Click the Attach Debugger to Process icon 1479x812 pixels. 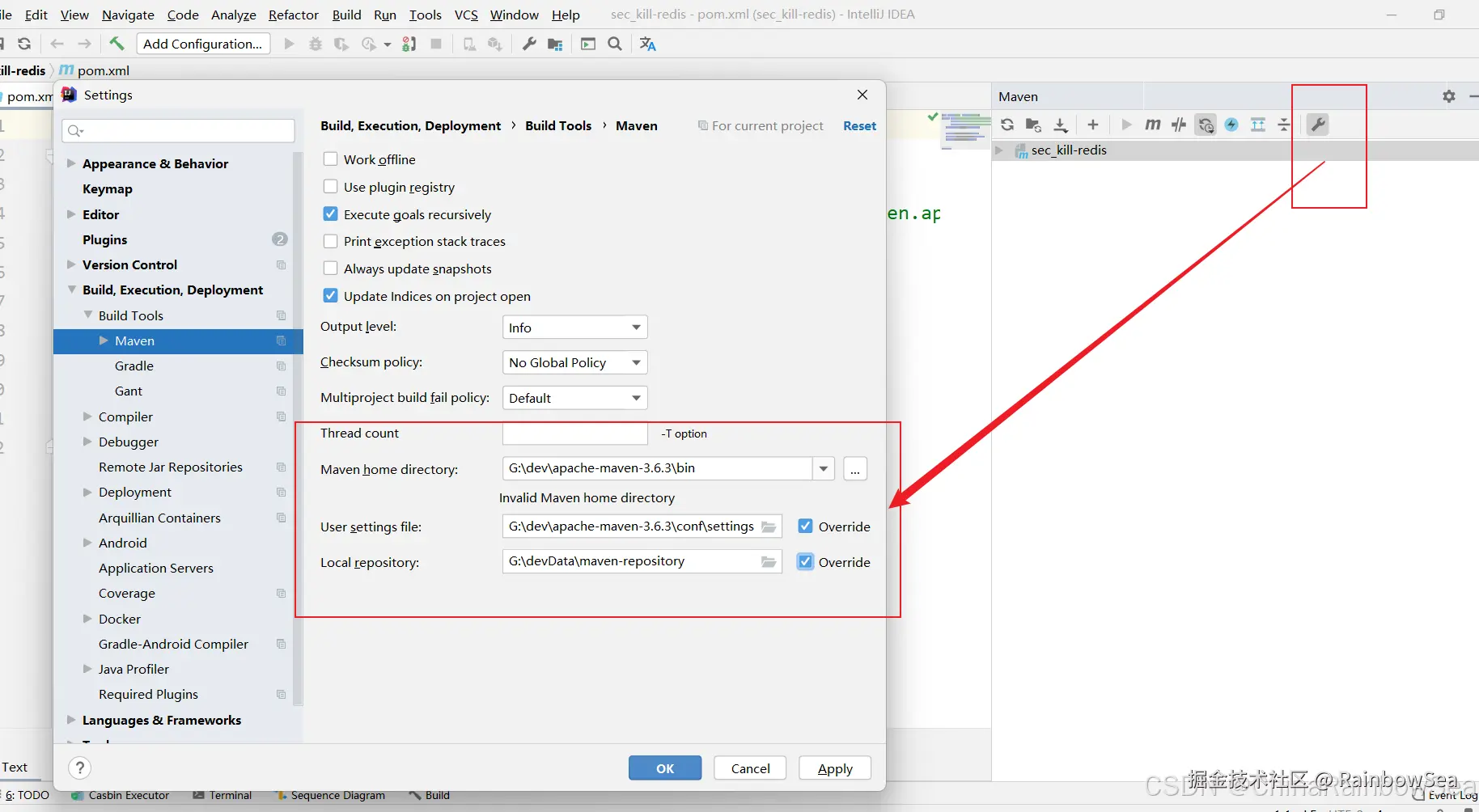(x=409, y=44)
